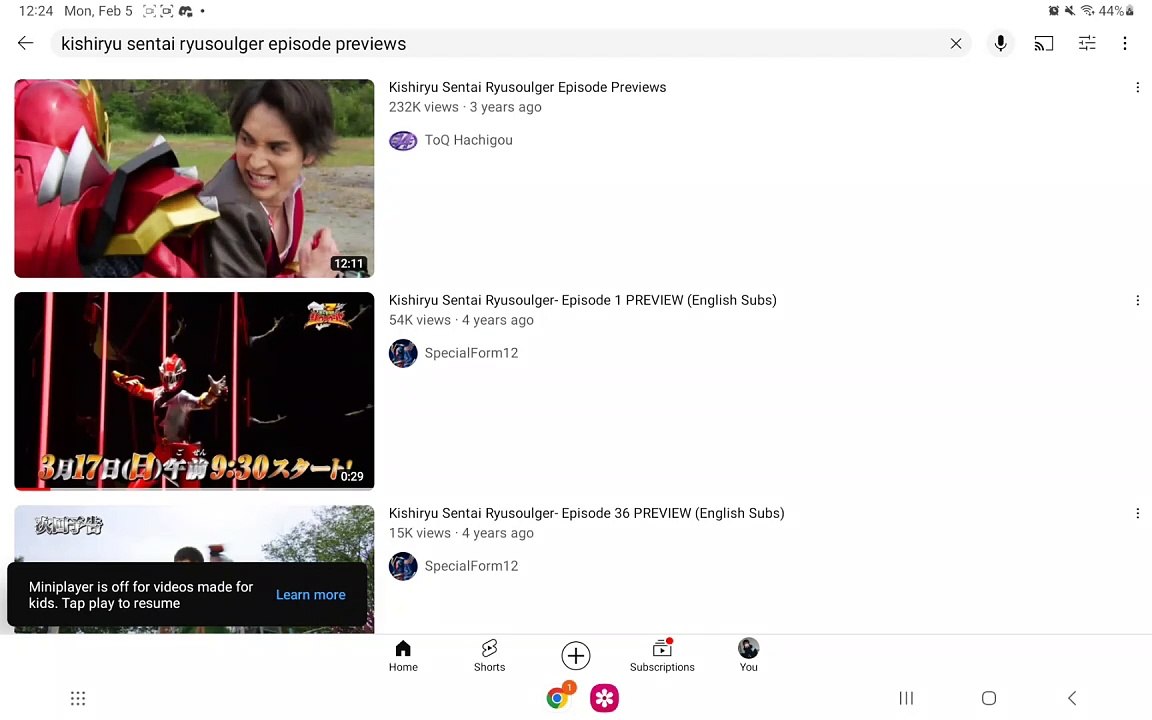Play the Episode 1 PREVIEW thumbnail
The image size is (1152, 720).
tap(194, 391)
